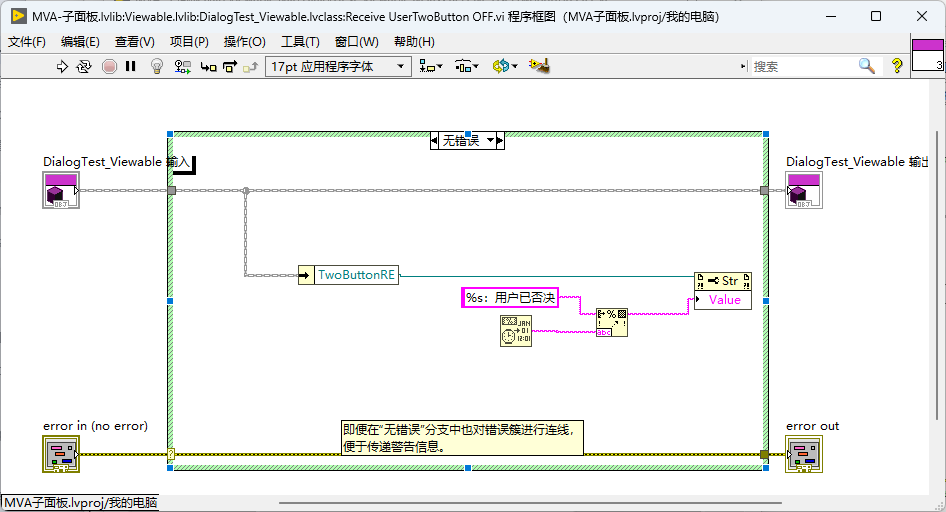Screen dimensions: 946x512
Task: Select DialogTest_Viewable 输入 terminal
Action: [x=61, y=190]
